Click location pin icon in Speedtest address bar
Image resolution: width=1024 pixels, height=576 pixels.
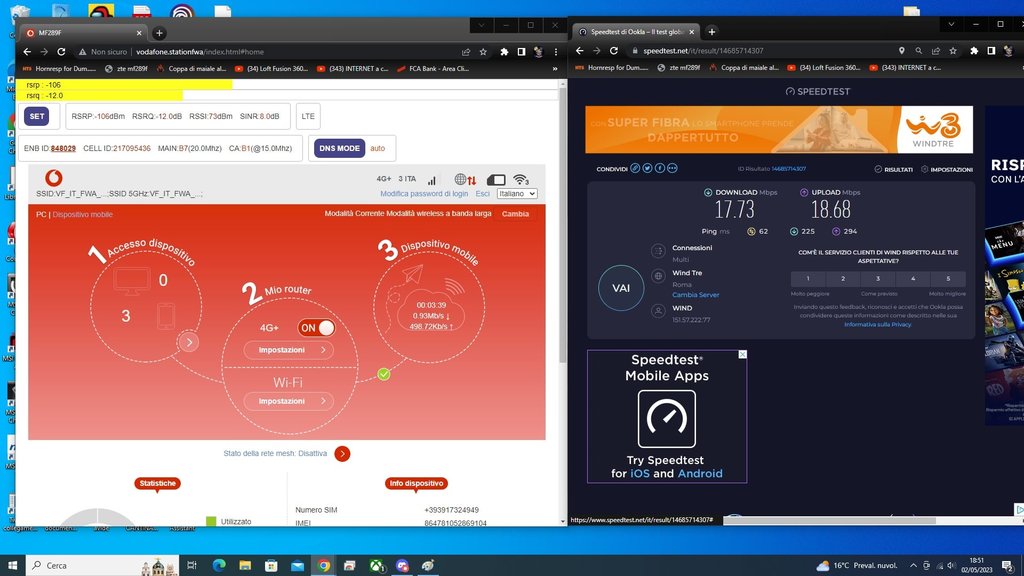click(902, 50)
